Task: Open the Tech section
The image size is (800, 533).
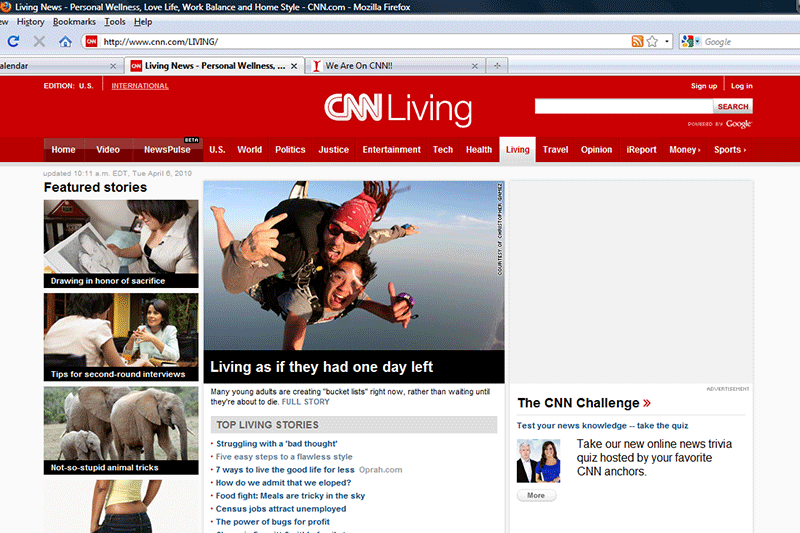Action: coord(443,149)
